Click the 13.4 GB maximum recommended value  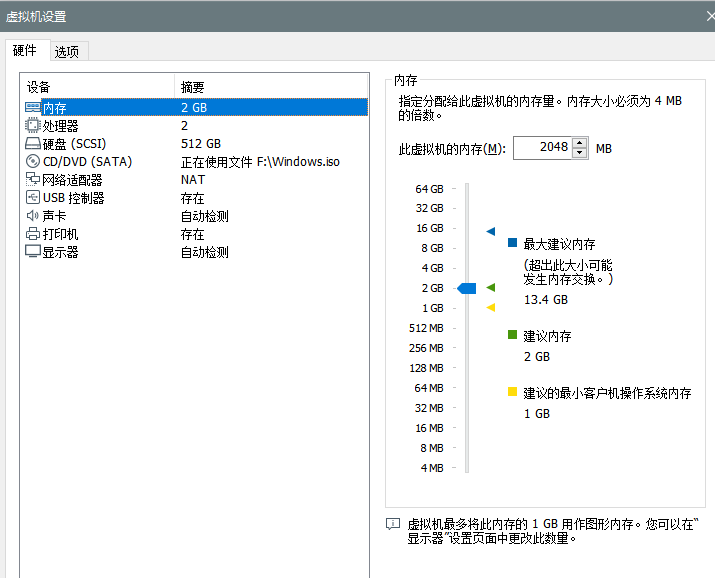tap(546, 299)
